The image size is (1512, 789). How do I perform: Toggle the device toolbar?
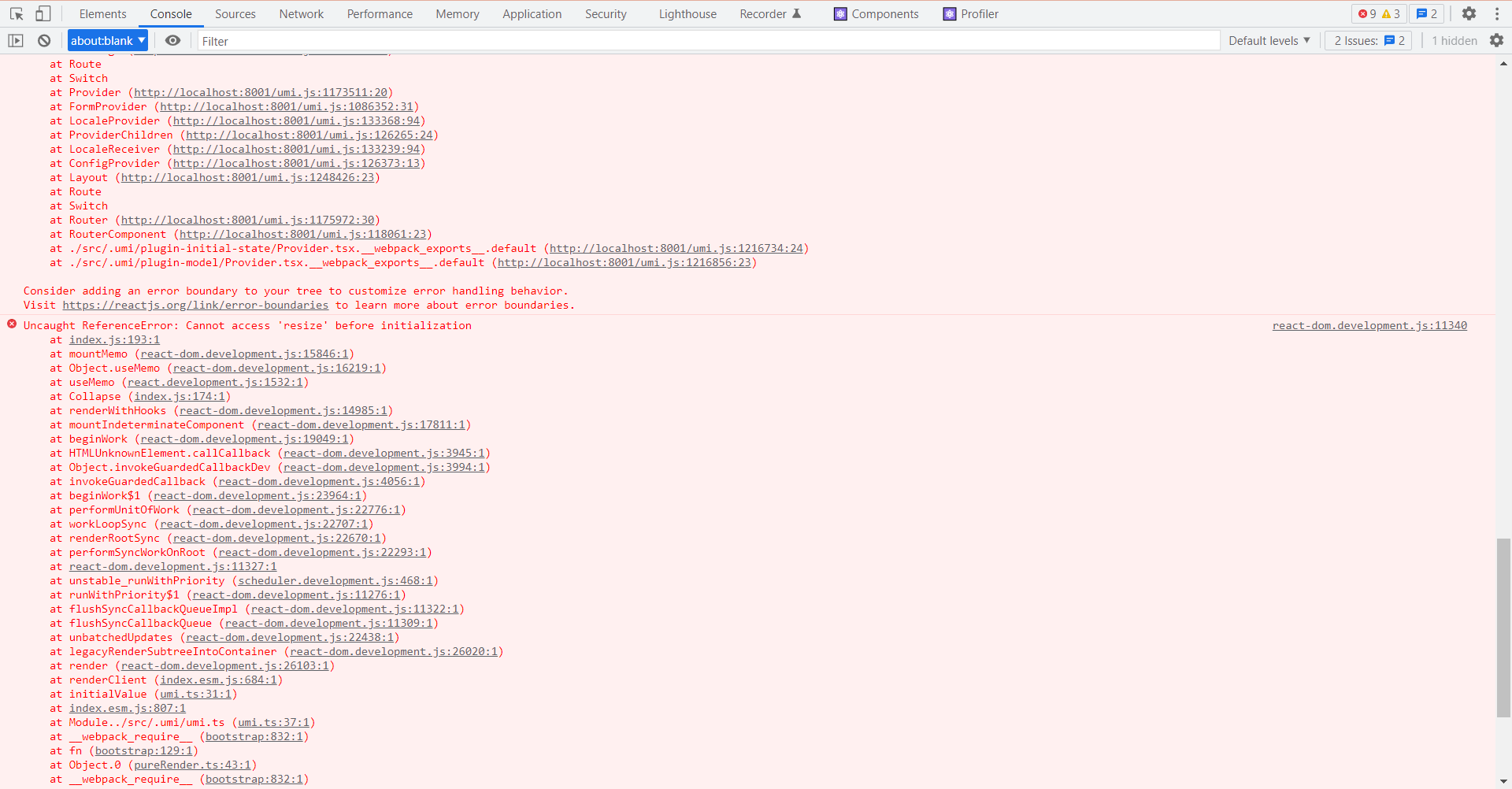click(43, 13)
